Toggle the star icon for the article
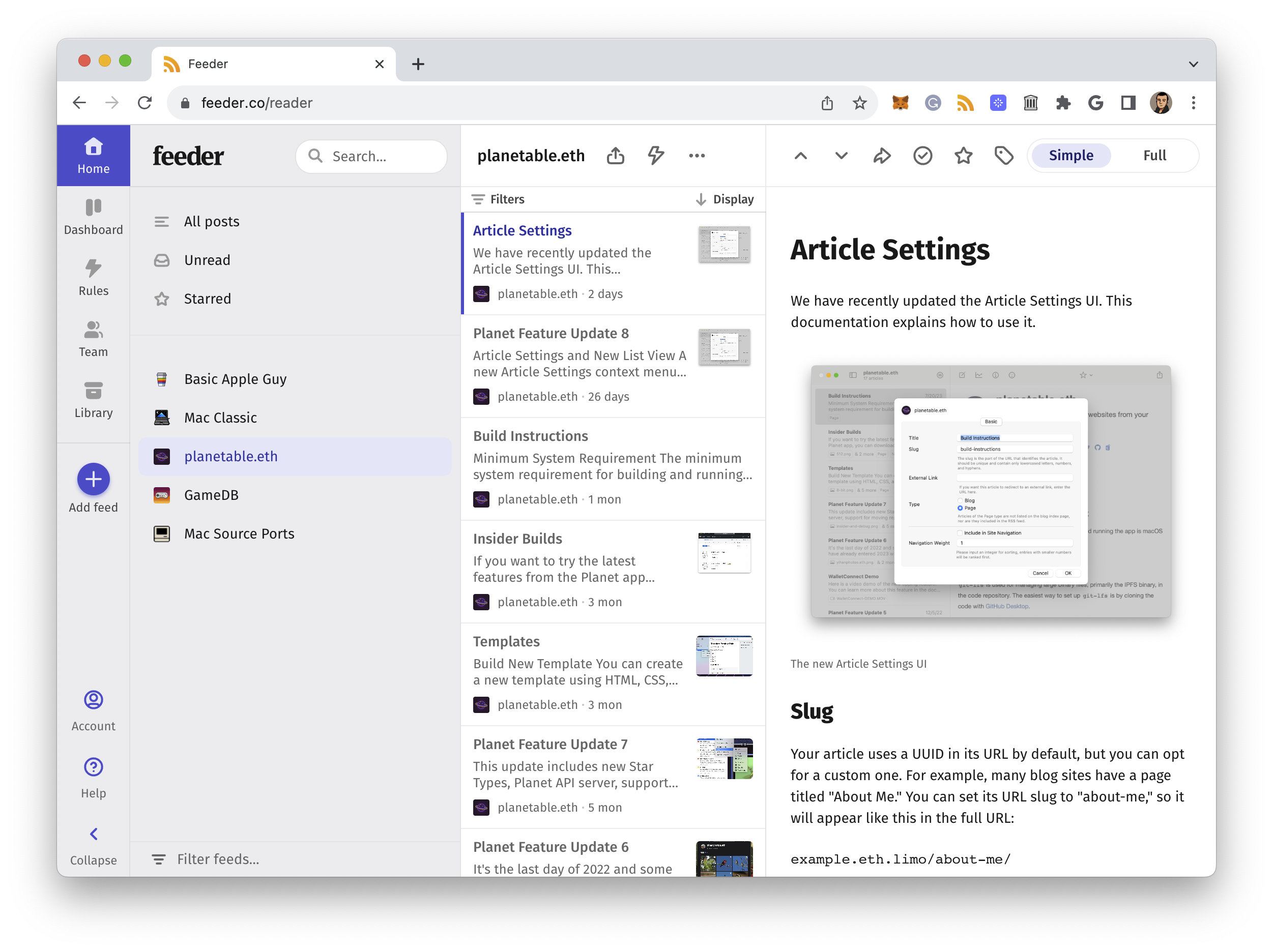The width and height of the screenshot is (1273, 952). (x=963, y=155)
